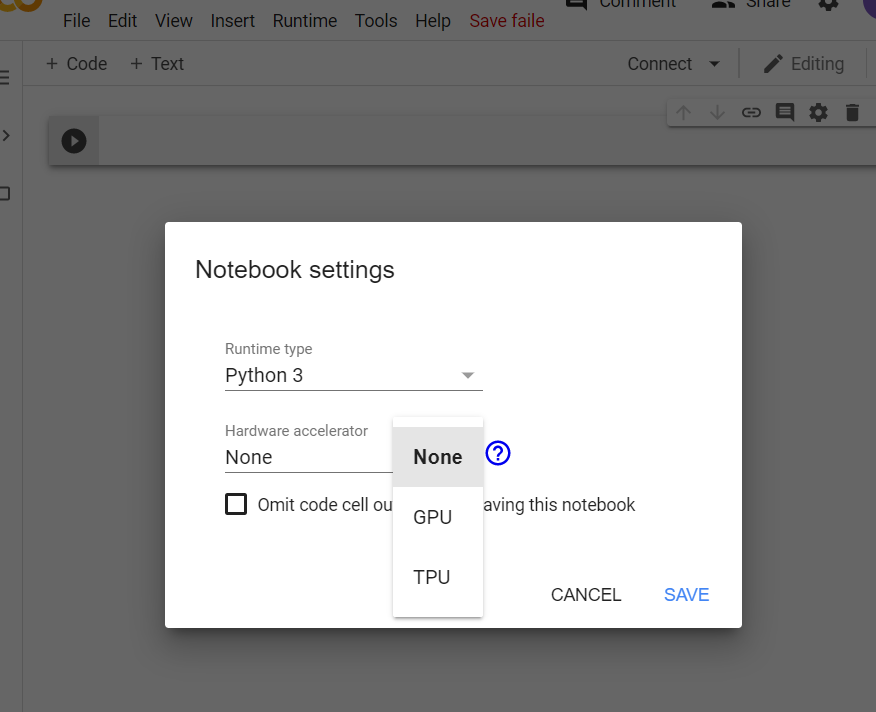876x712 pixels.
Task: Click the hardware accelerator help icon
Action: pos(498,453)
